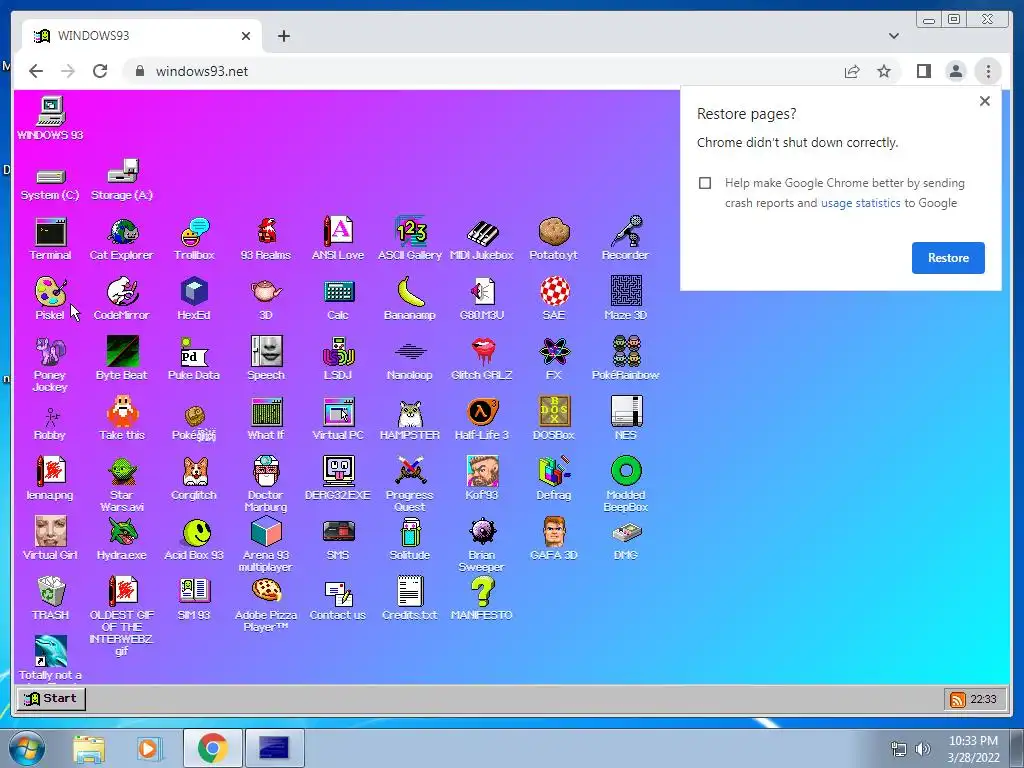Launch Cat Explorer browser icon
Screen dimensions: 1024x768
[x=121, y=239]
